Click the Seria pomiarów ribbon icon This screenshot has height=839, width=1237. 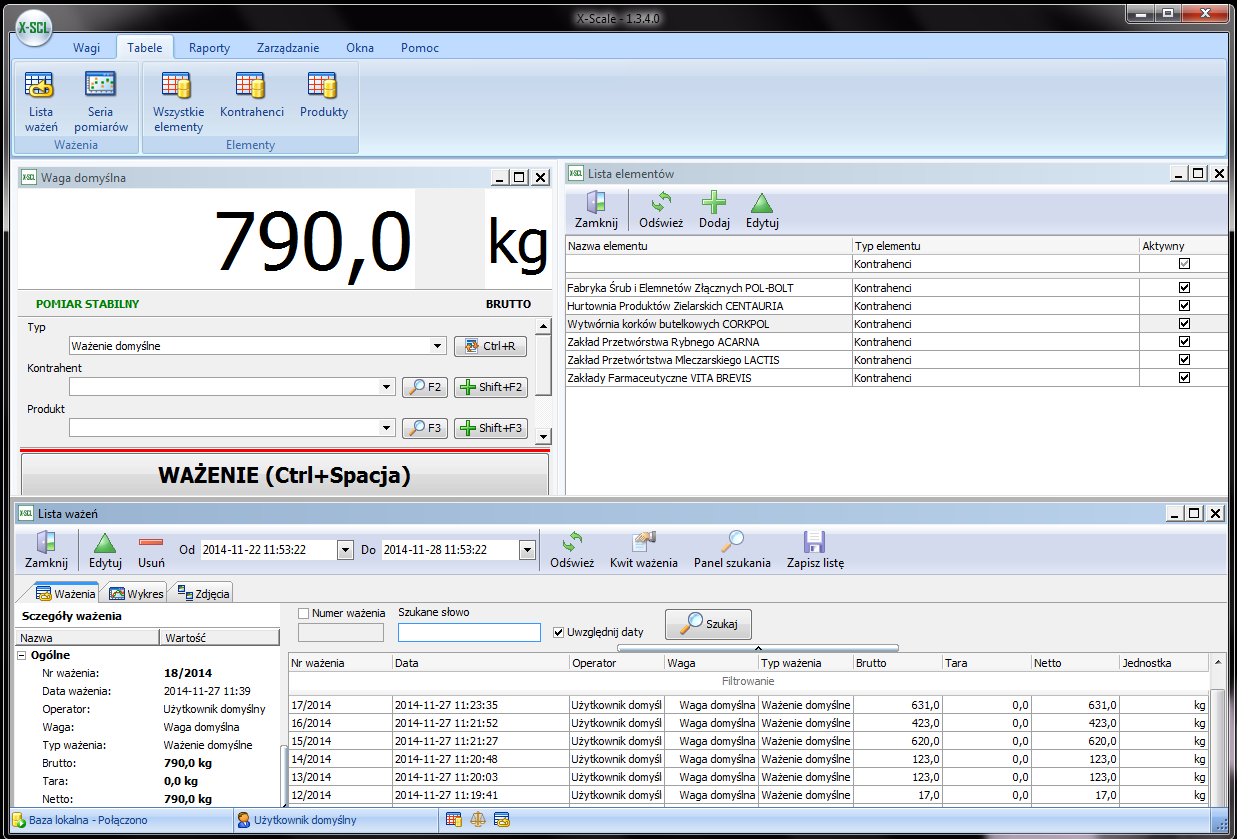100,101
